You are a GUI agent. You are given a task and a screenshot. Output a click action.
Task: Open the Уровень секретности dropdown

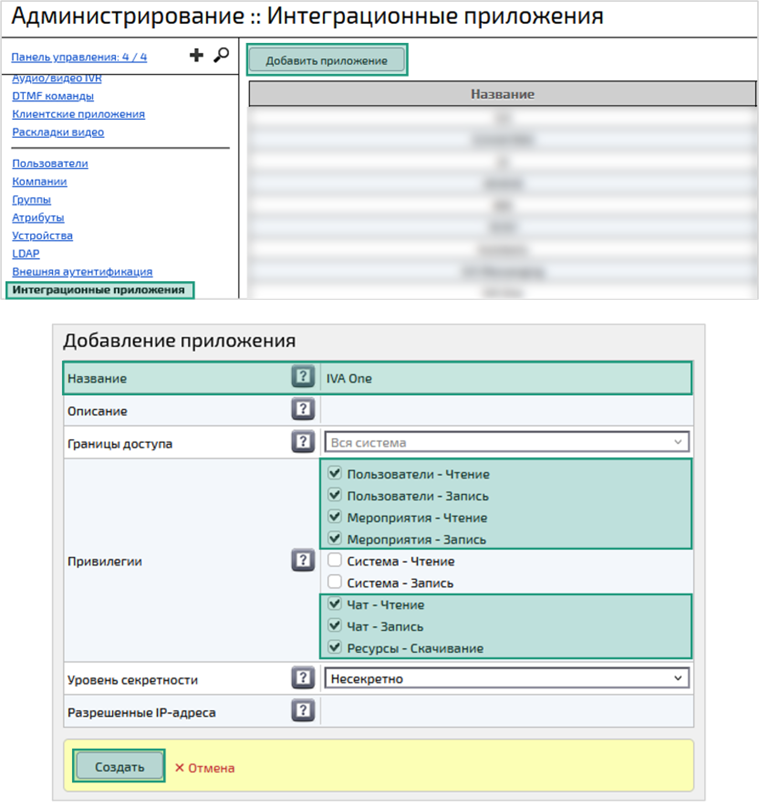507,678
